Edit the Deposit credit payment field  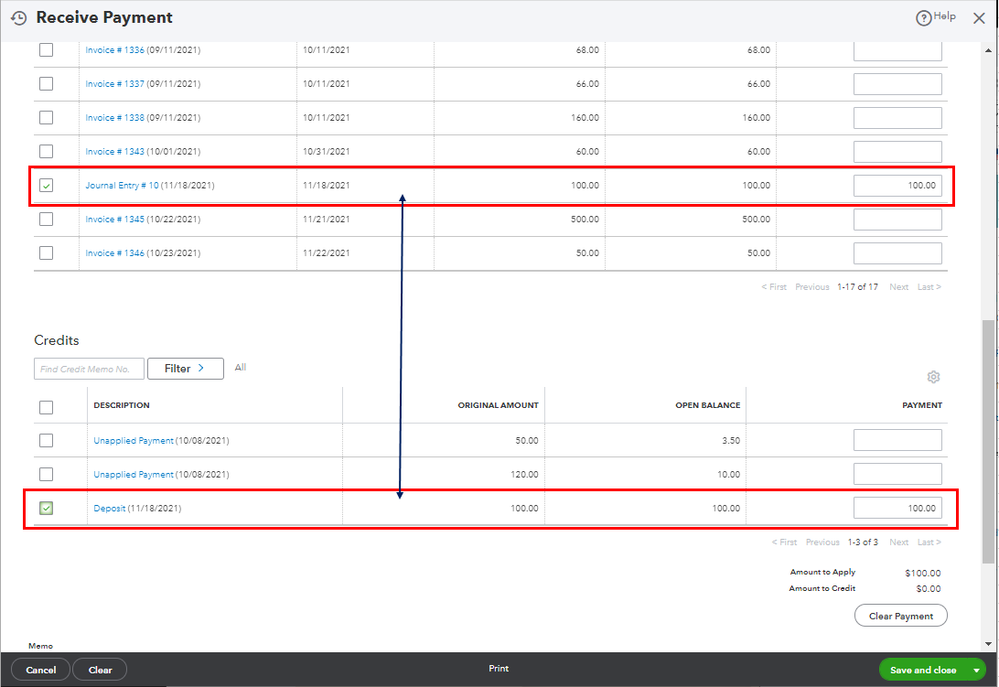click(x=897, y=508)
